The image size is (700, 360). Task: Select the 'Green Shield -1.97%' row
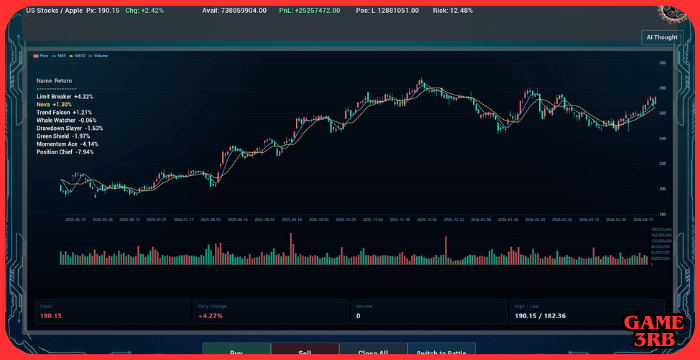click(63, 136)
